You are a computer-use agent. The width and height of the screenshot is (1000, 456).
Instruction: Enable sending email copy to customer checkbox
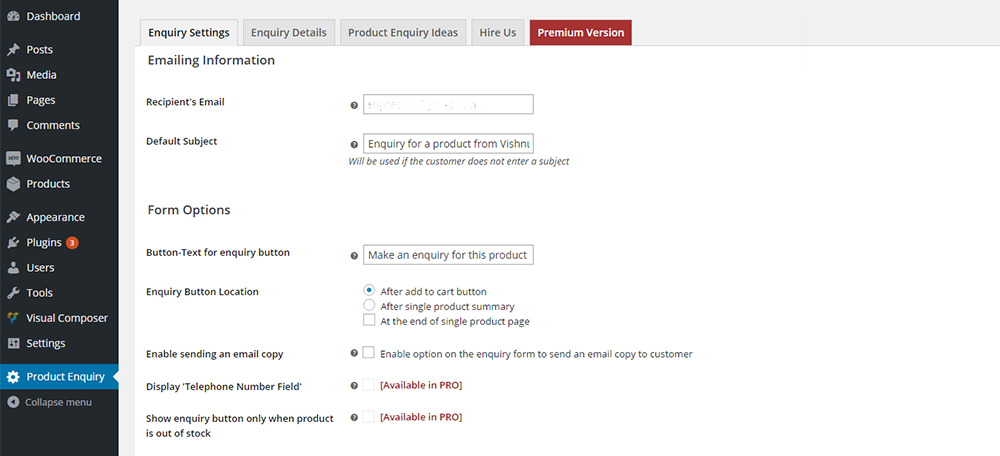pos(369,352)
